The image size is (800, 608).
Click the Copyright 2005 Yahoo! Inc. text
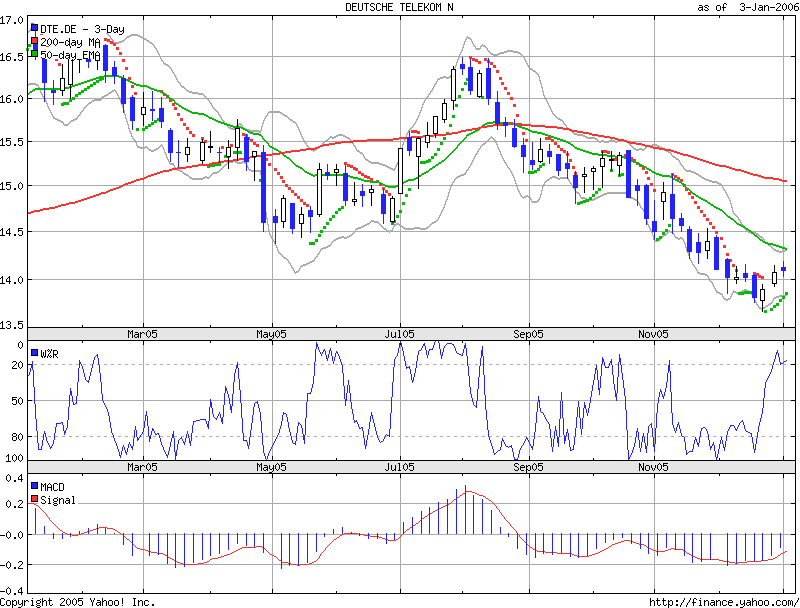click(x=76, y=600)
